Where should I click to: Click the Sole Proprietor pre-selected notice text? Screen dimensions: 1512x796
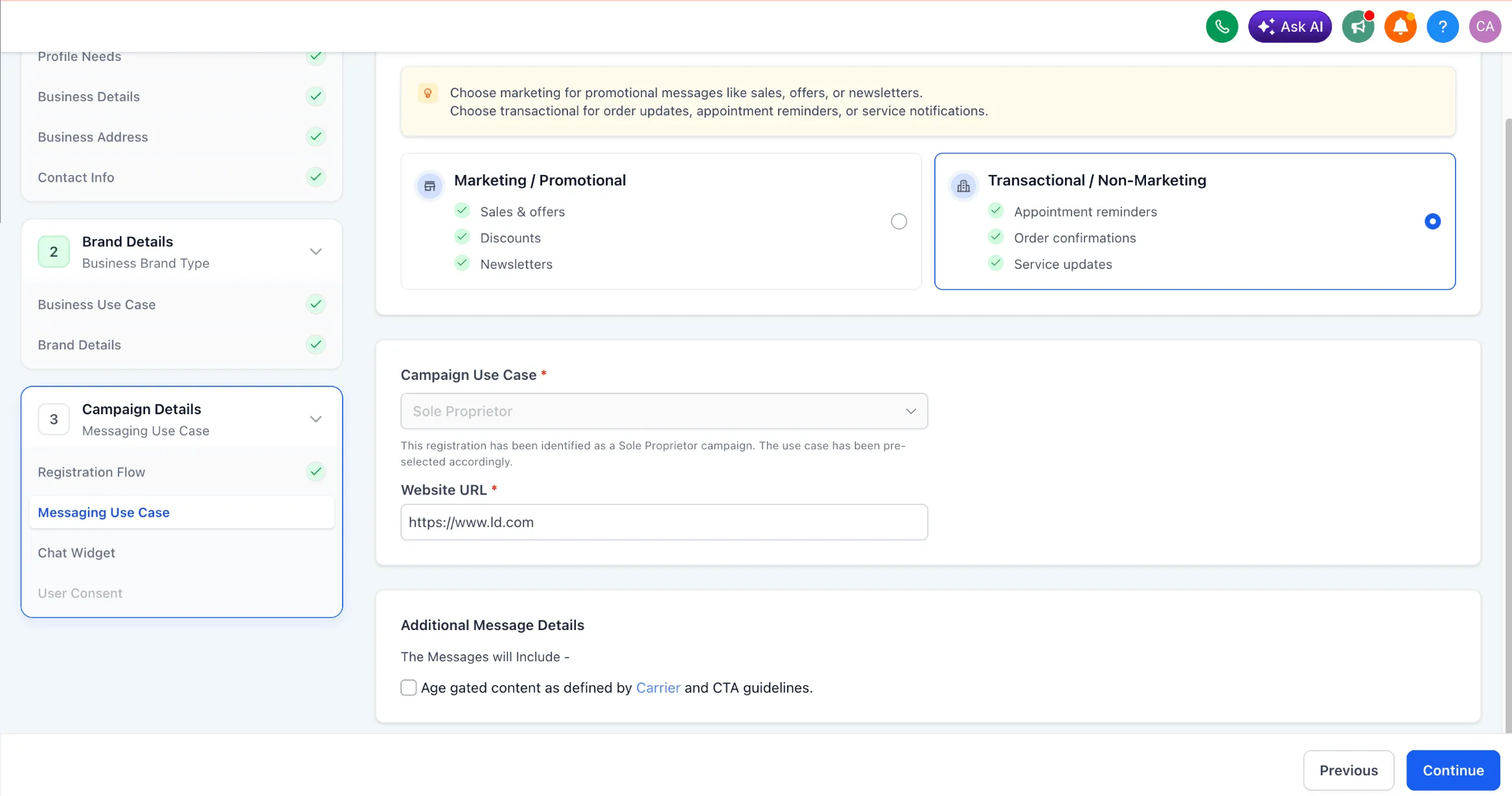[x=653, y=454]
